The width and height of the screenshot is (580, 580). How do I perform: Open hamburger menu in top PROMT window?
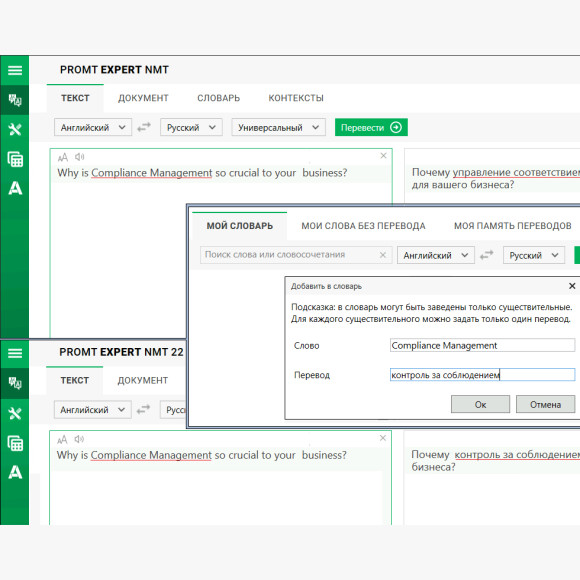[15, 70]
